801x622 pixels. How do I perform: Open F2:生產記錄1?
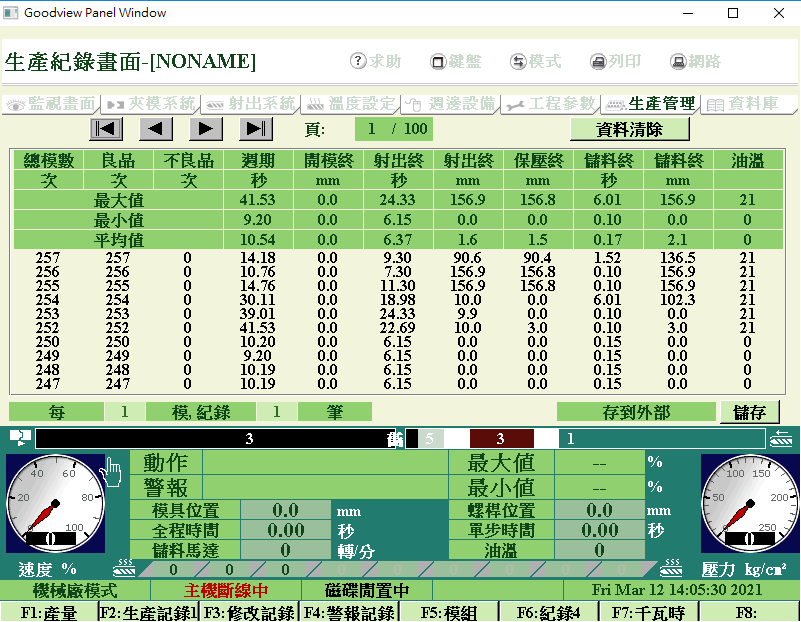pyautogui.click(x=149, y=612)
